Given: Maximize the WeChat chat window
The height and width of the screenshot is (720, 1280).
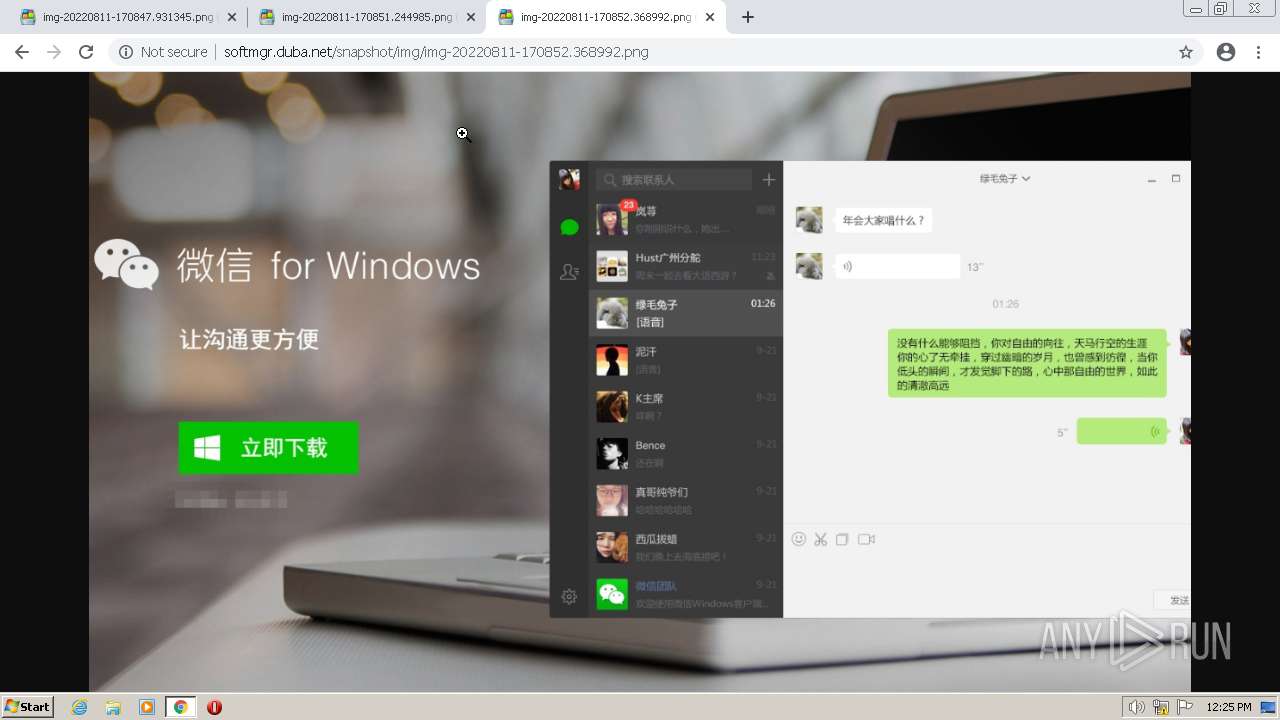Looking at the screenshot, I should (x=1176, y=179).
